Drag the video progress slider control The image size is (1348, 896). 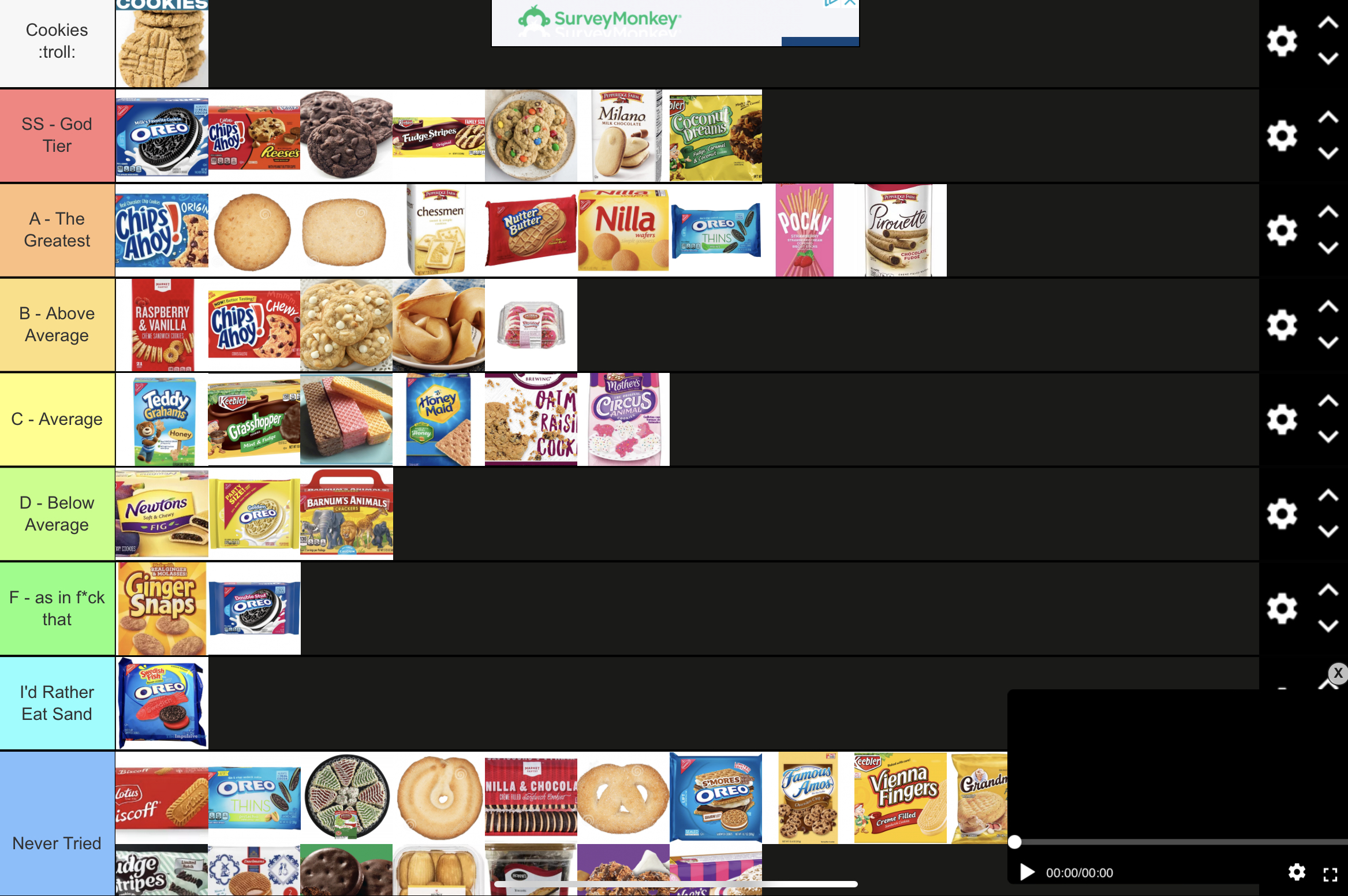[1015, 840]
